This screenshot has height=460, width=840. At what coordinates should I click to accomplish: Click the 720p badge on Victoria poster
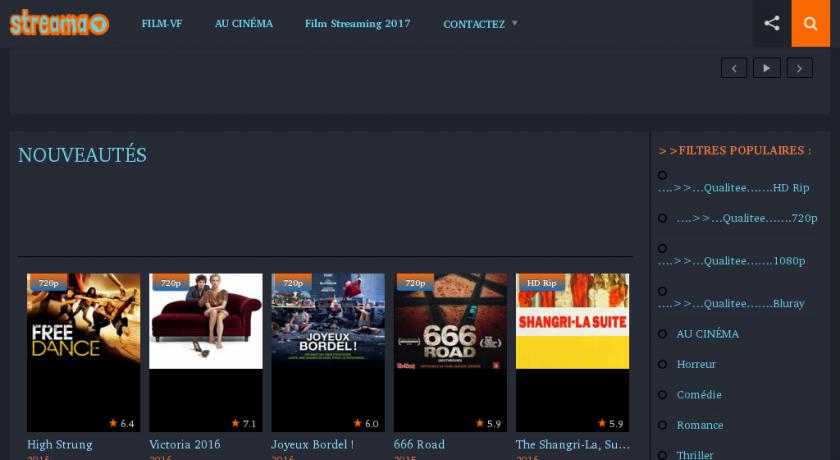tap(171, 282)
